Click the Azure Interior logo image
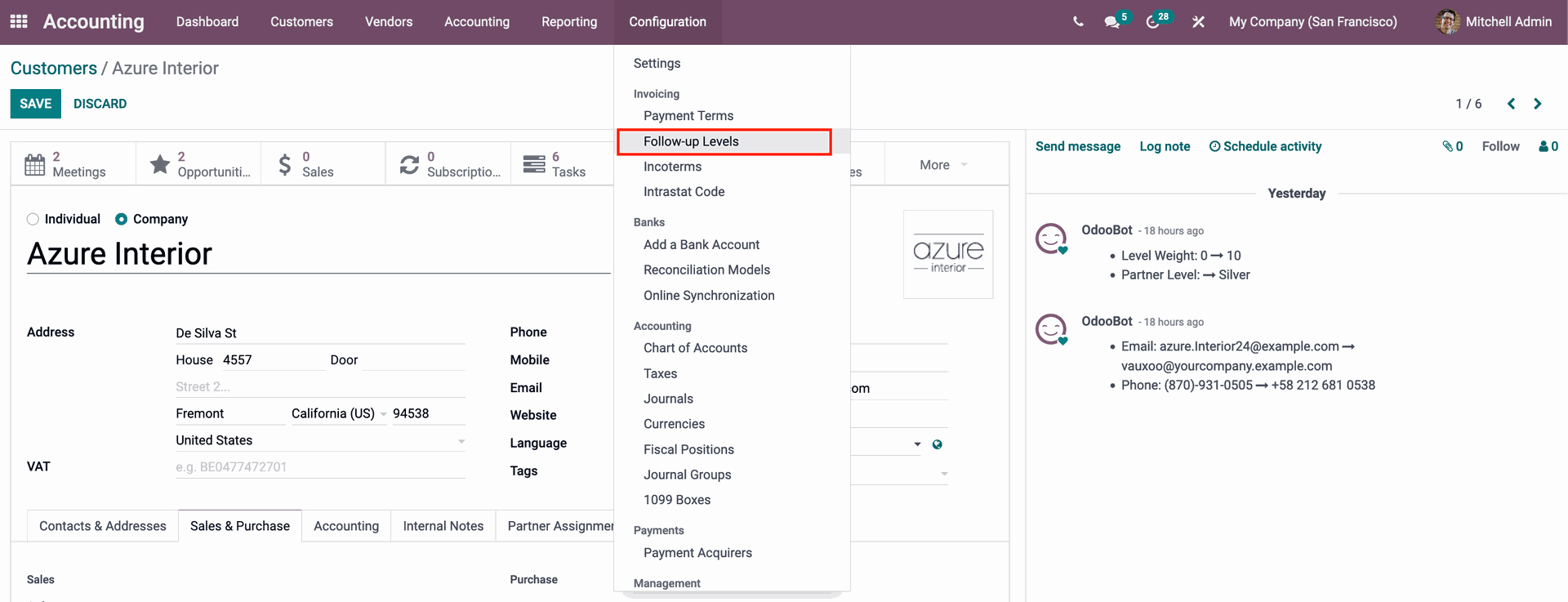Viewport: 1568px width, 602px height. click(948, 255)
